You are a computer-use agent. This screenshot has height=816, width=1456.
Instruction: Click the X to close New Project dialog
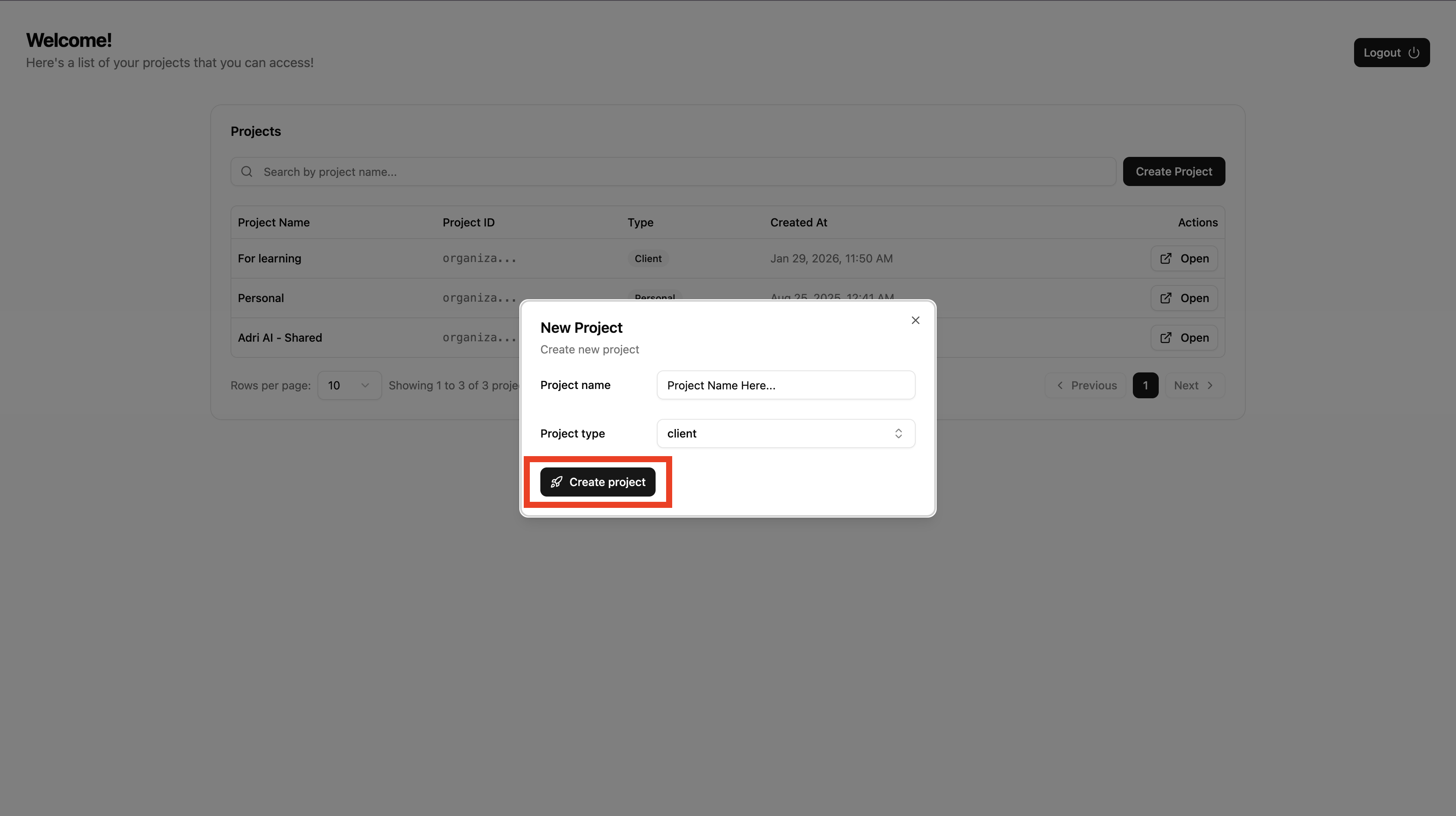(x=915, y=320)
